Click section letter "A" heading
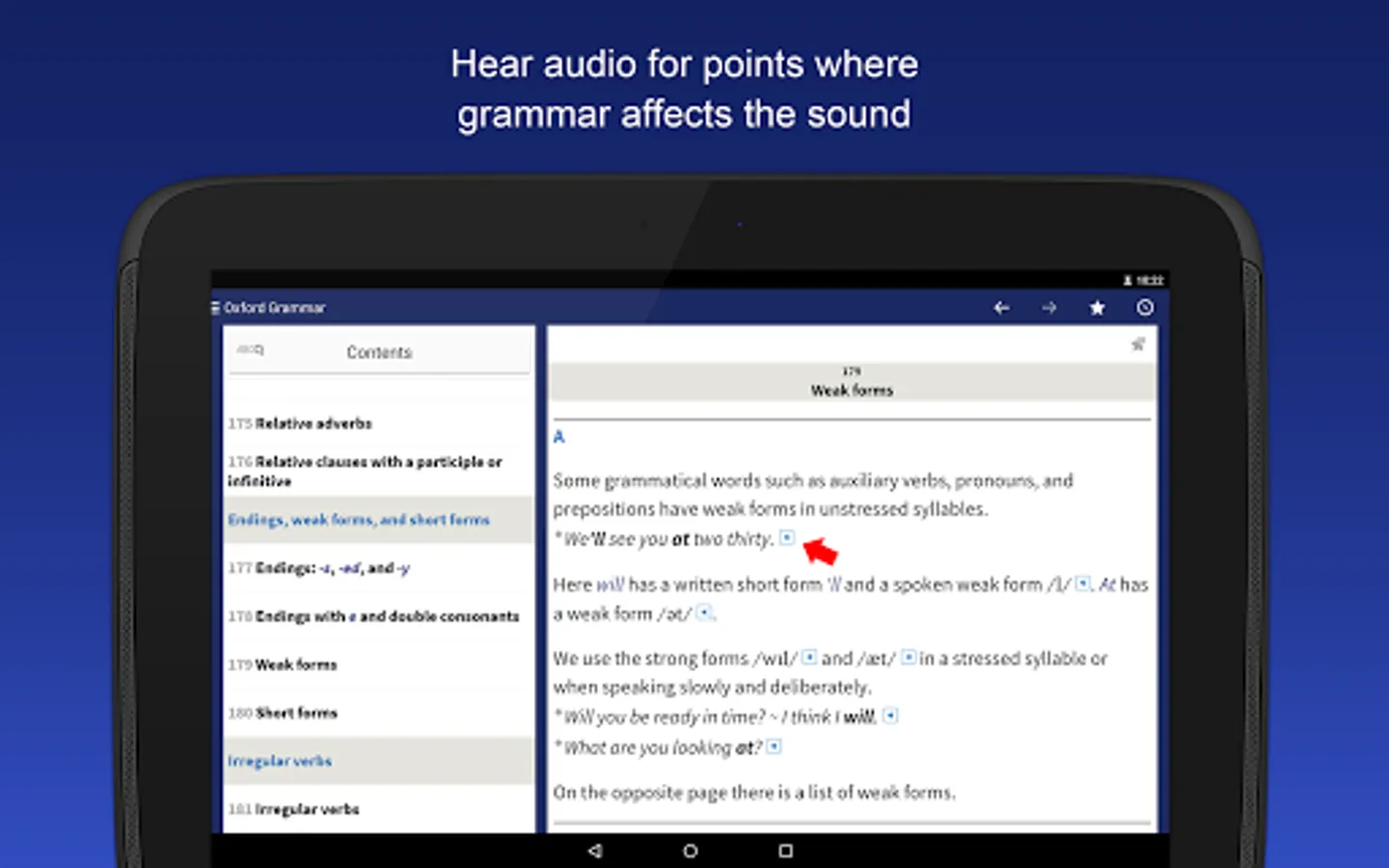 coord(558,437)
